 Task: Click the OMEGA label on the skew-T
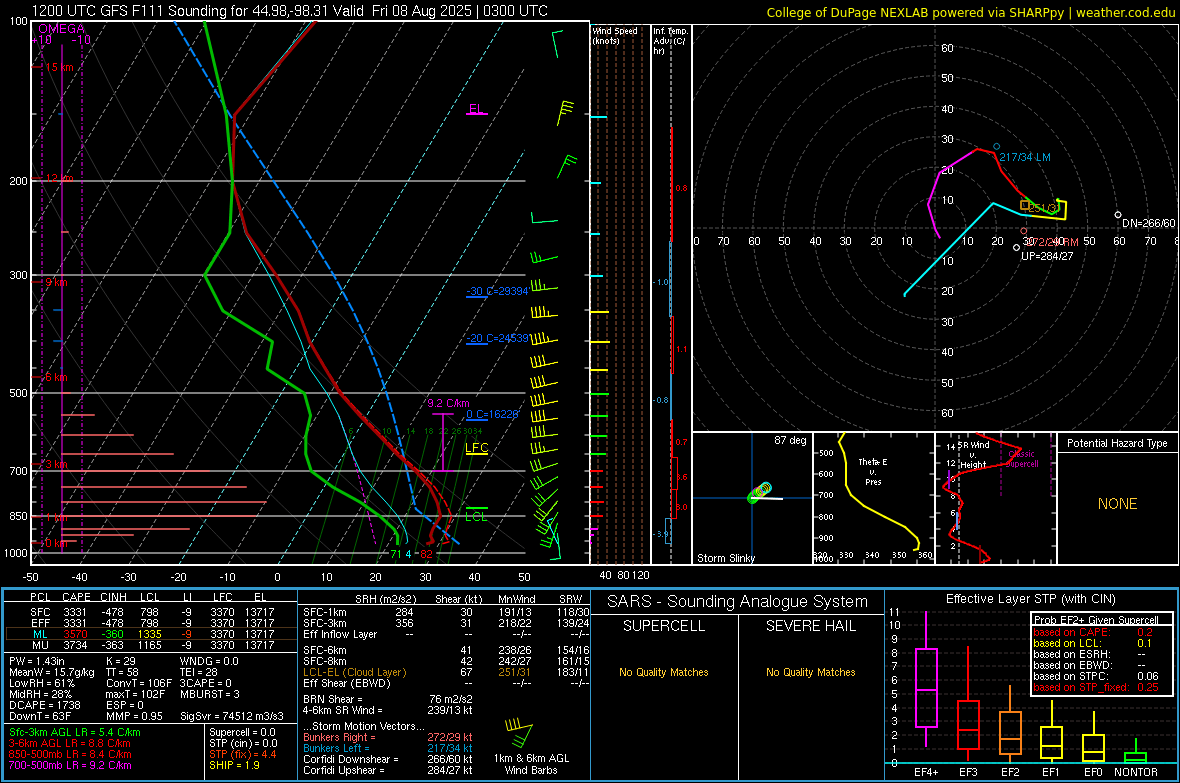(62, 29)
